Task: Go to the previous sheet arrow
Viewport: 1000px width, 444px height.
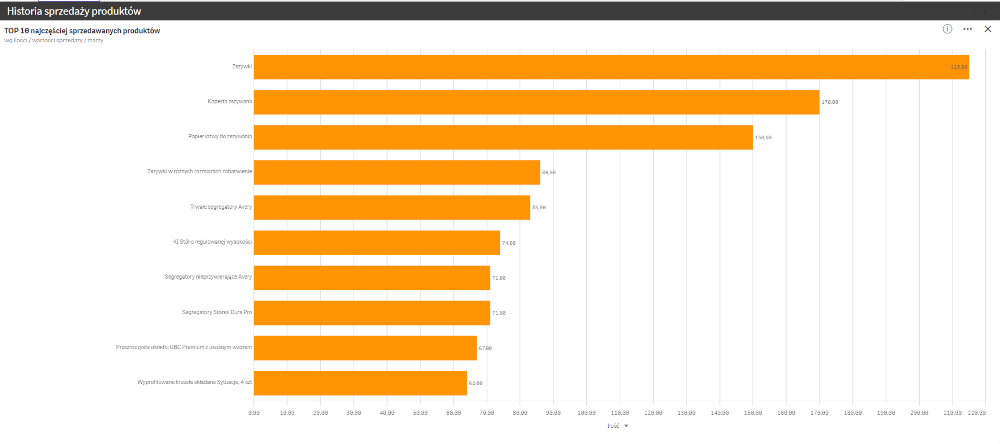Action: point(970,11)
